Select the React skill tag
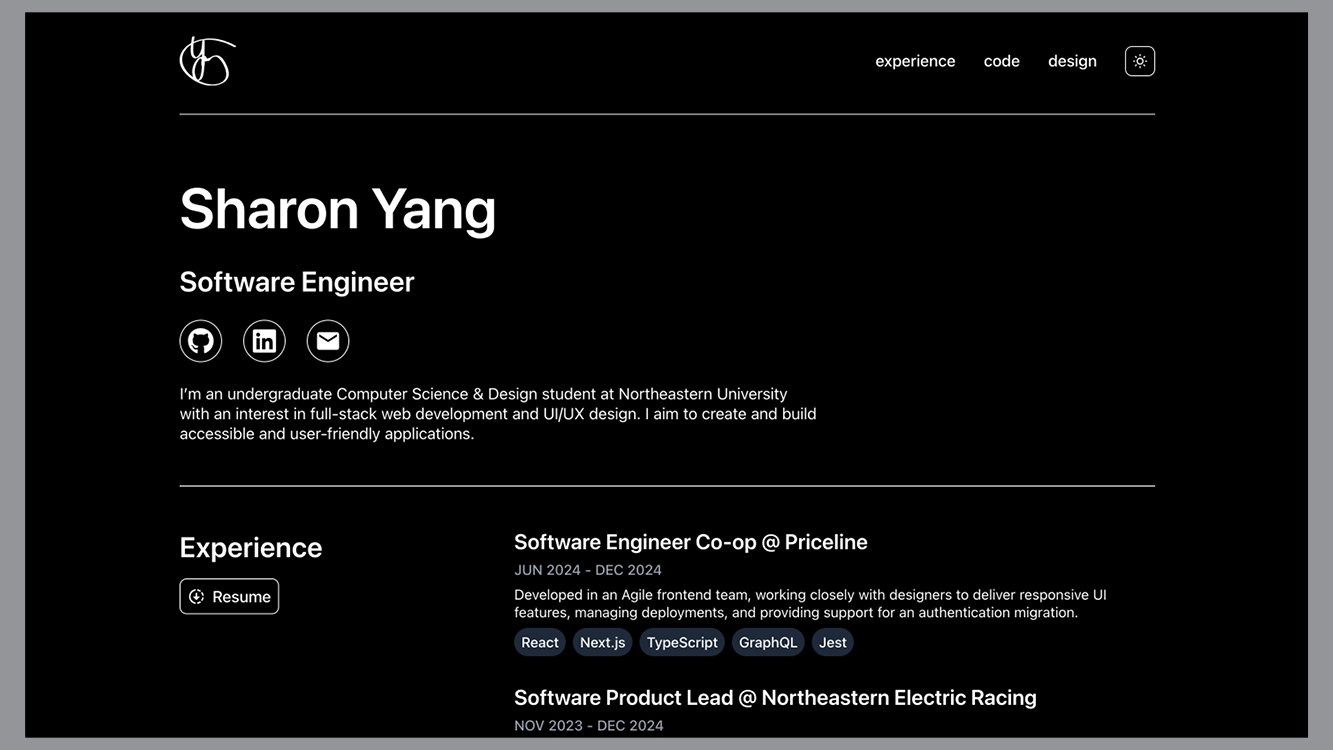Image resolution: width=1333 pixels, height=750 pixels. [539, 642]
